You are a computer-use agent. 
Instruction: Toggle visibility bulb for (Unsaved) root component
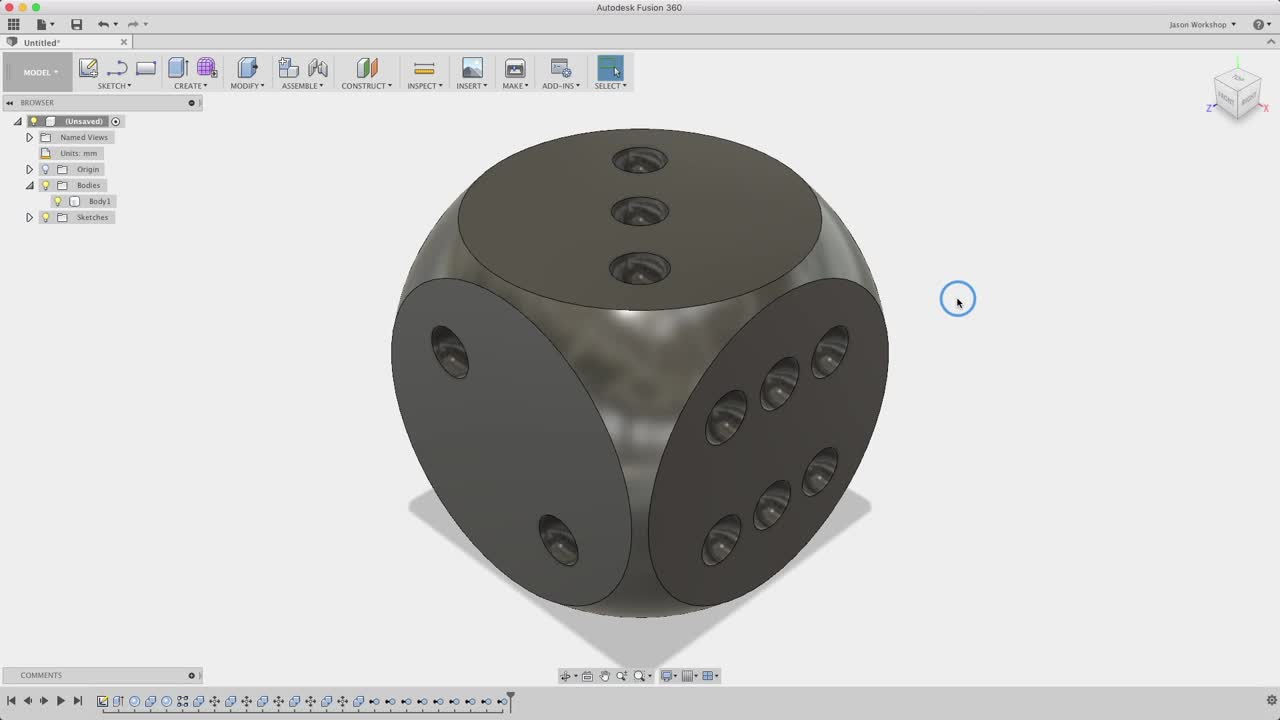(33, 121)
